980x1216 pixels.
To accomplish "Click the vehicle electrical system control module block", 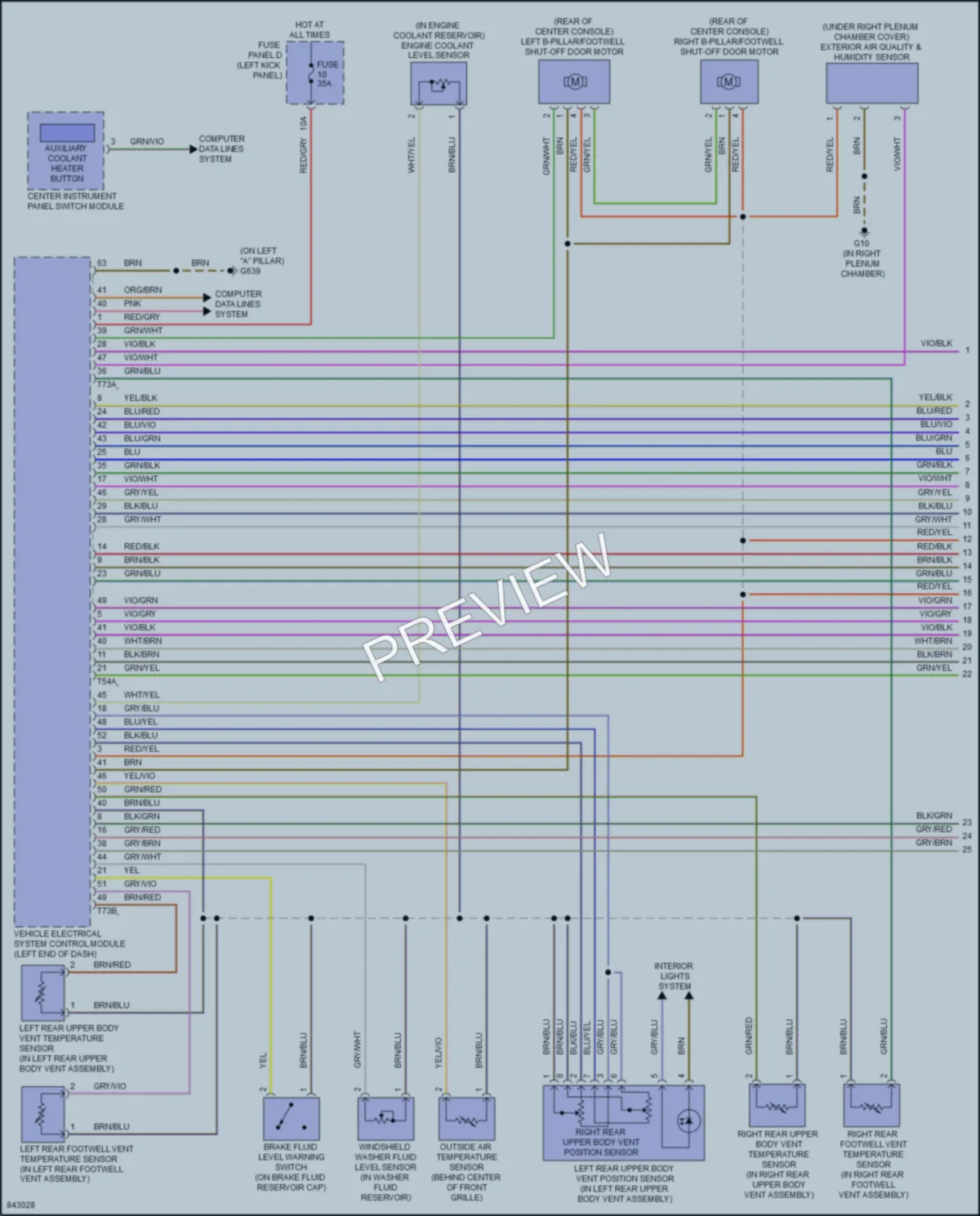I will point(52,591).
